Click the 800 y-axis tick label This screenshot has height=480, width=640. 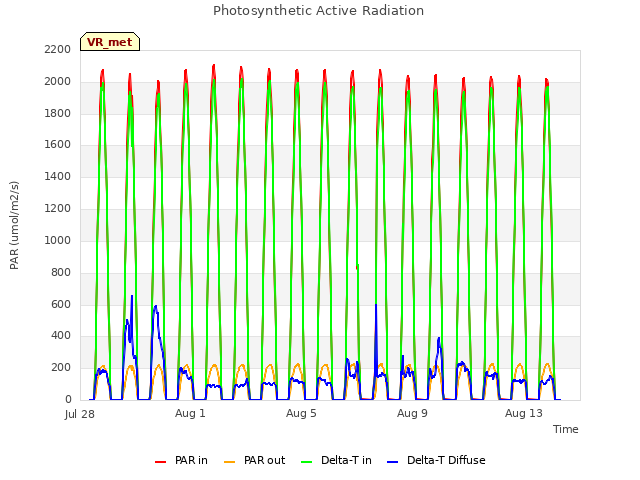61,272
